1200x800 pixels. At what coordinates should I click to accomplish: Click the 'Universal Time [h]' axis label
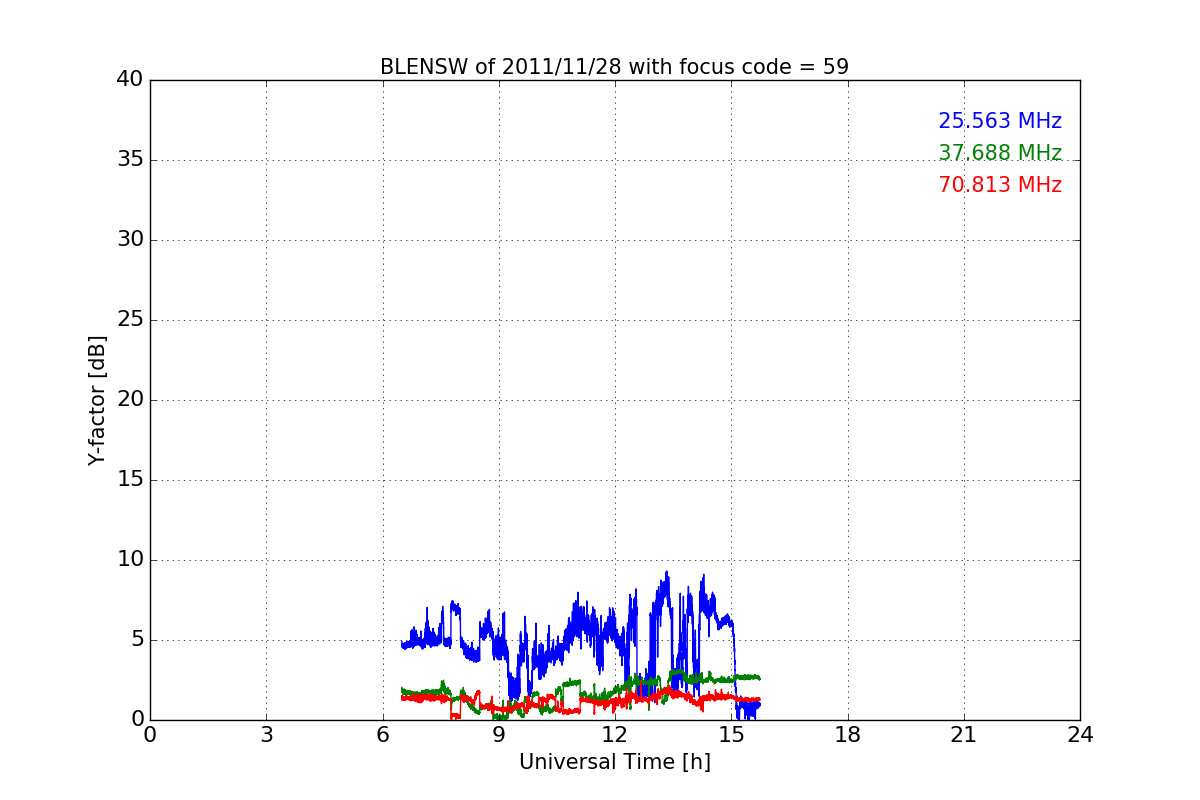615,762
